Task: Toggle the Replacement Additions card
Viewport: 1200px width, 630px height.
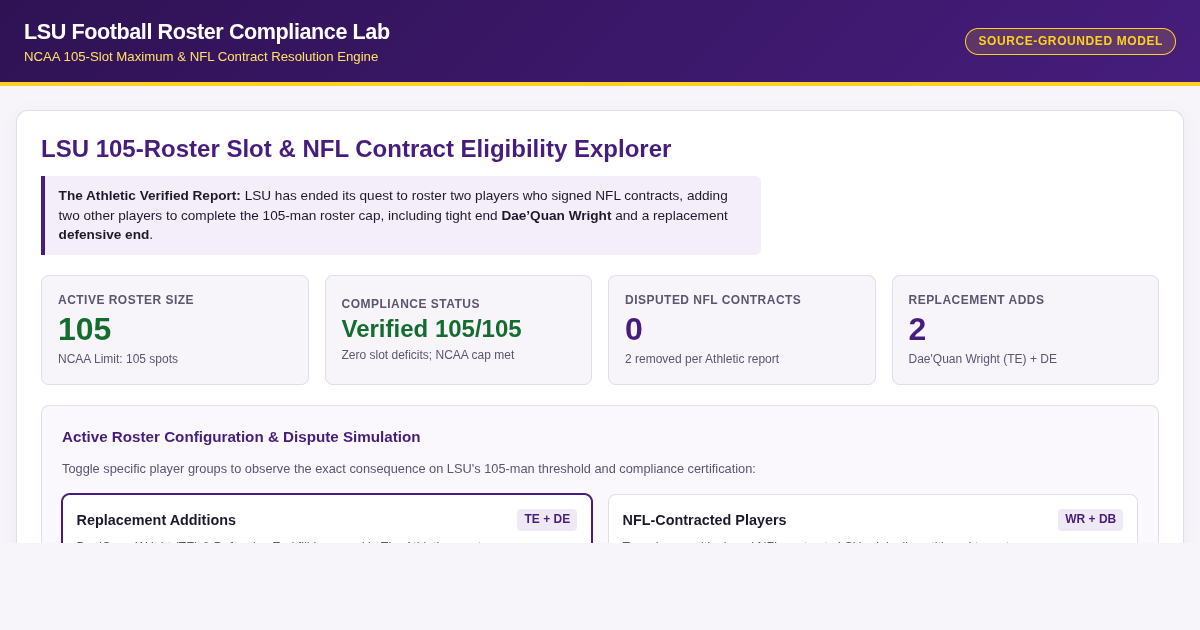Action: pyautogui.click(x=327, y=519)
